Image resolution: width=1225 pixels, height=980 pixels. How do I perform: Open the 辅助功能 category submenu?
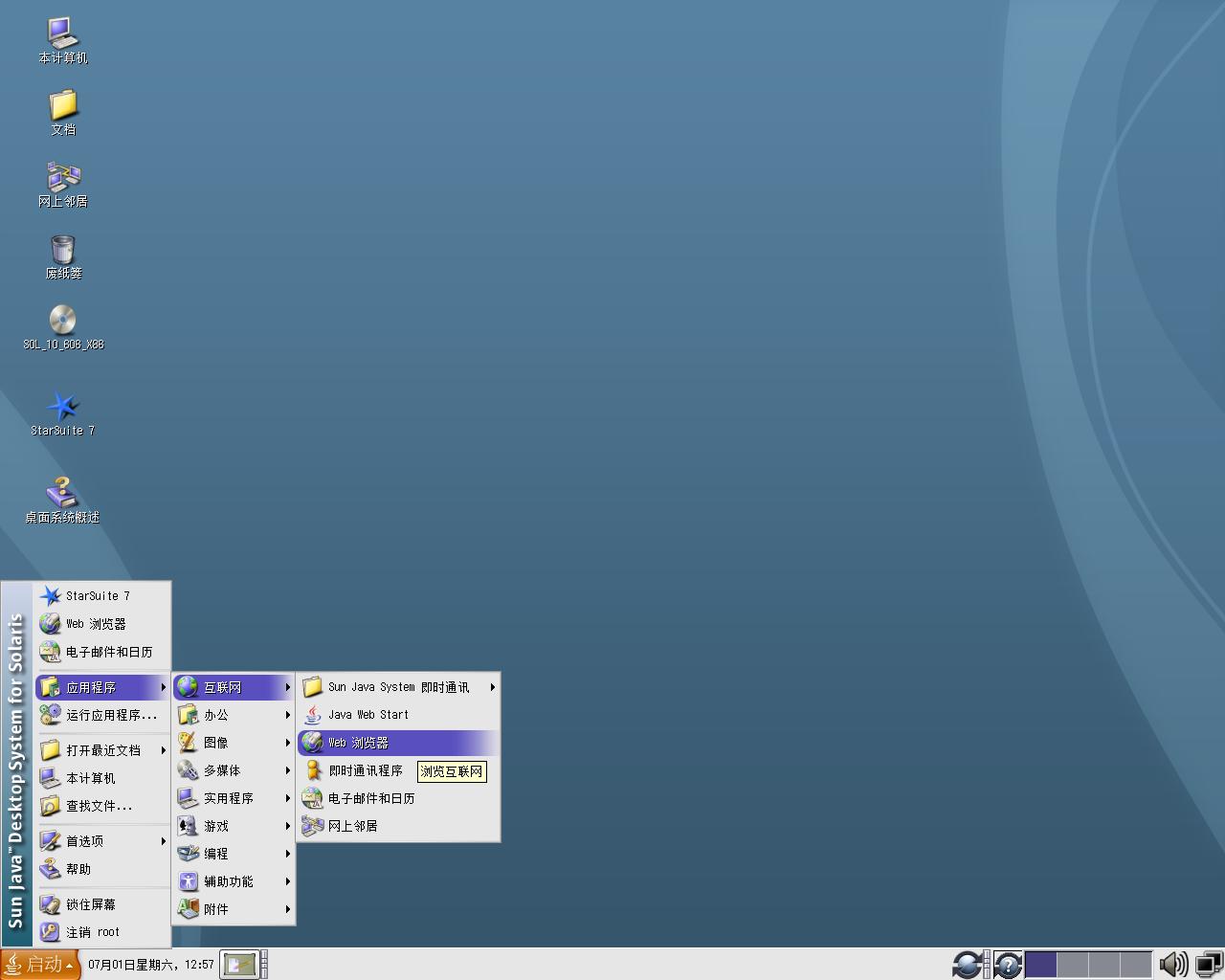(234, 881)
